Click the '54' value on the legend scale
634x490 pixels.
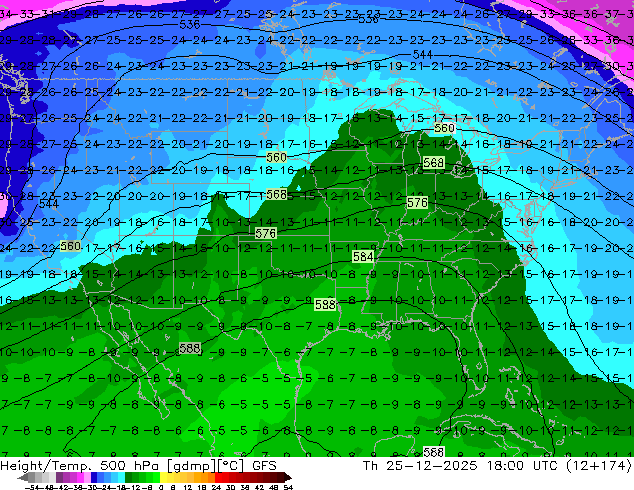click(288, 487)
